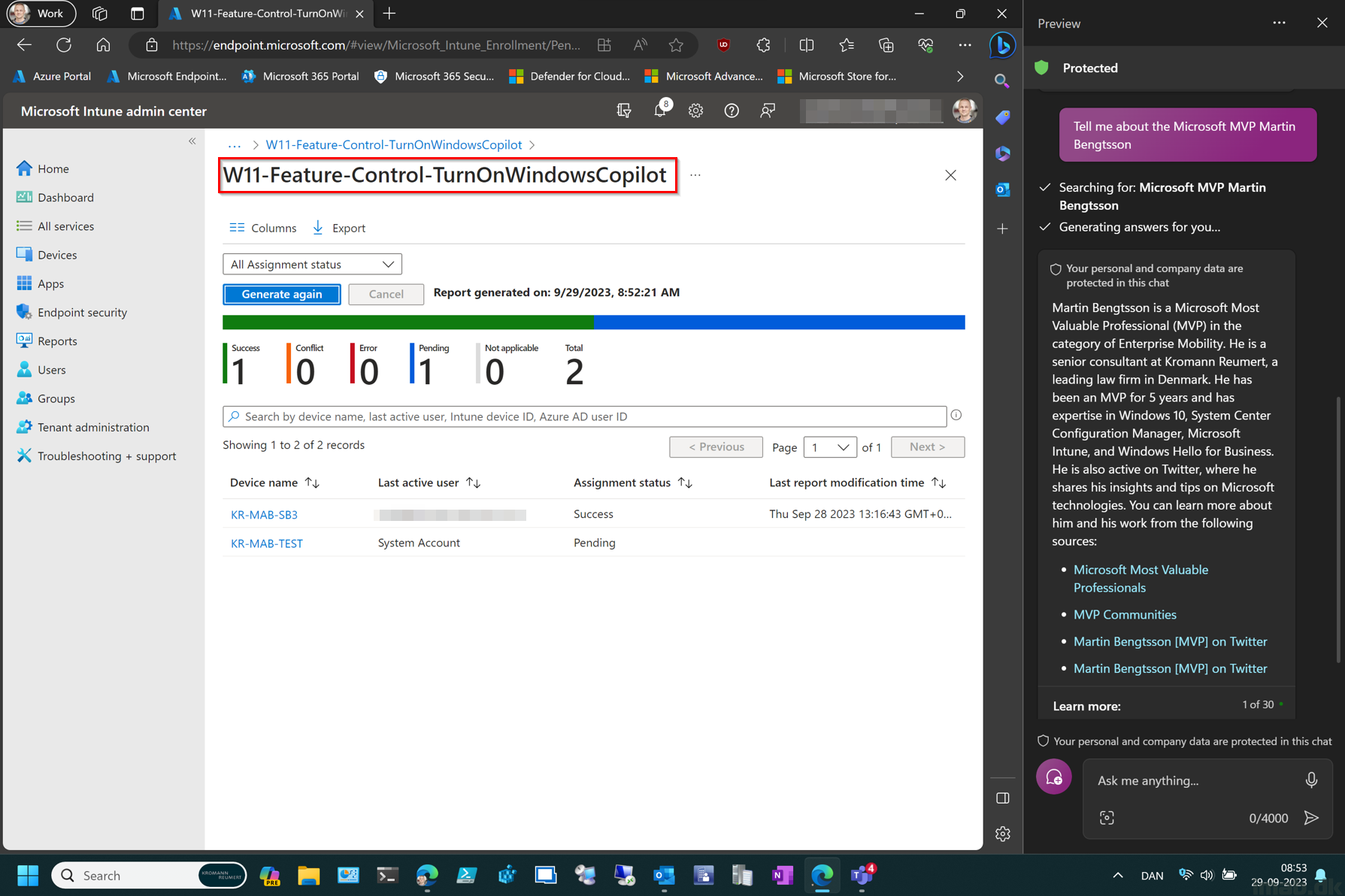Open the Azure Portal bookmark
This screenshot has width=1345, height=896.
click(x=53, y=76)
